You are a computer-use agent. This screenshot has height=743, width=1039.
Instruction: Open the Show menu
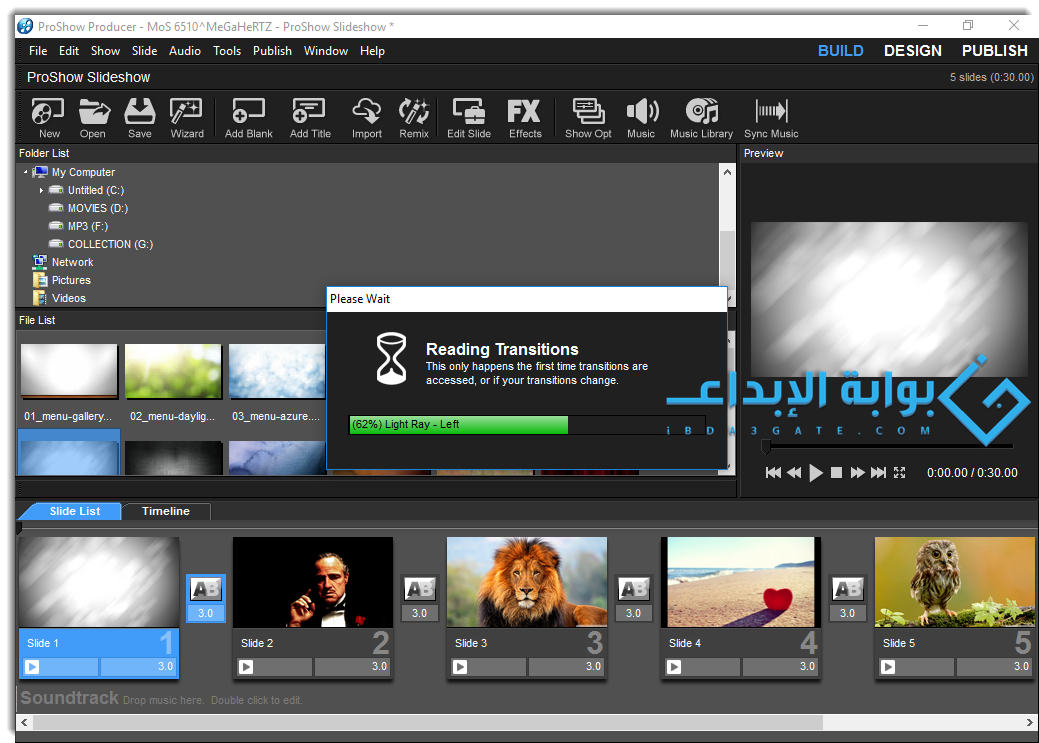pyautogui.click(x=105, y=51)
